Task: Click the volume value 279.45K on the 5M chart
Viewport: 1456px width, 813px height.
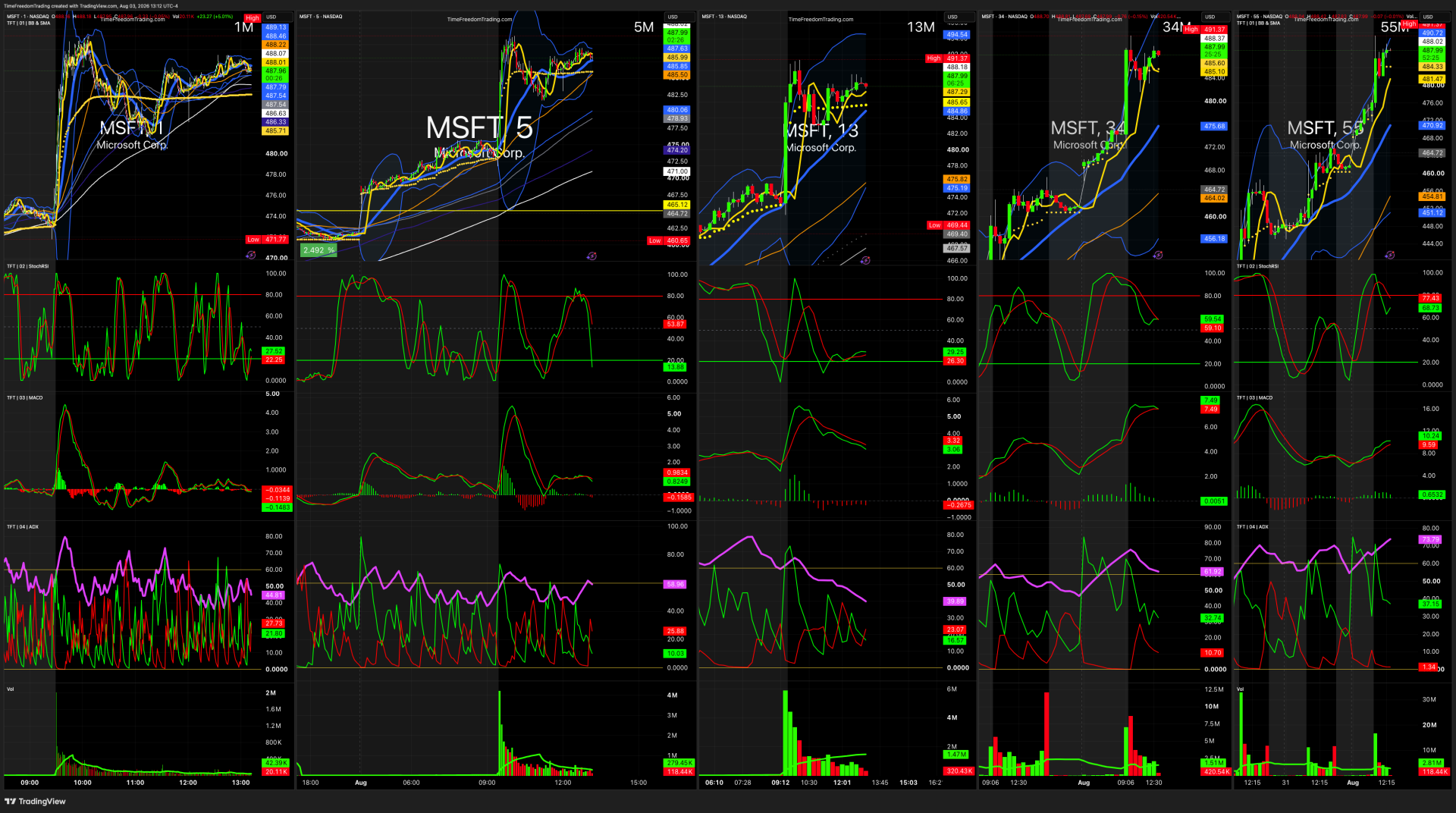Action: 679,763
